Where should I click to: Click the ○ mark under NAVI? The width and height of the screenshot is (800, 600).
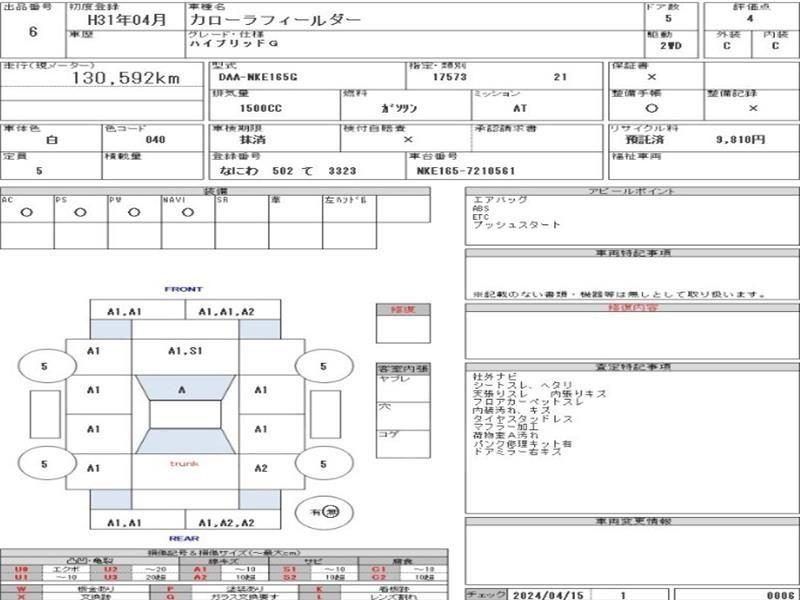pos(188,212)
